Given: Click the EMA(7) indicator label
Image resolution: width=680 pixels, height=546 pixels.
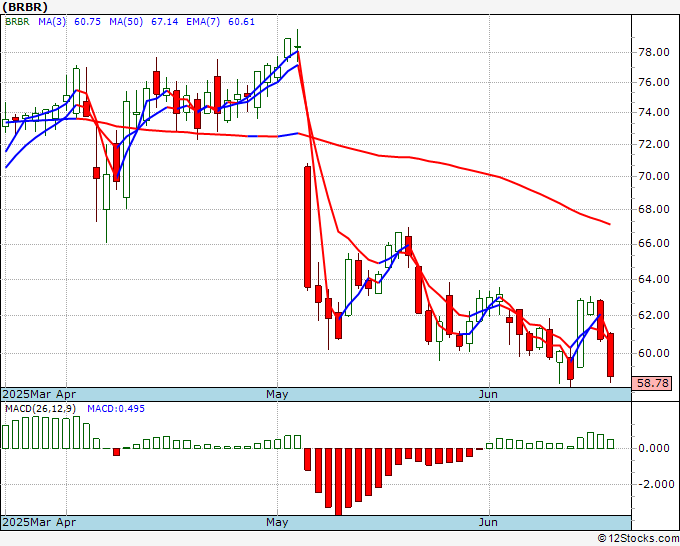Looking at the screenshot, I should tap(203, 22).
